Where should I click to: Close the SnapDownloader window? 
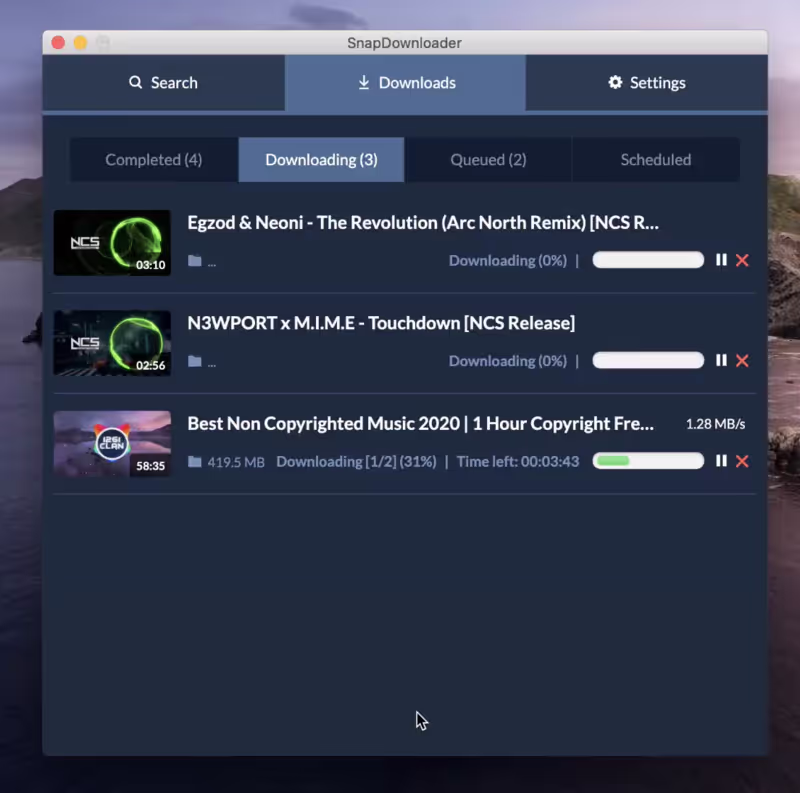click(58, 42)
